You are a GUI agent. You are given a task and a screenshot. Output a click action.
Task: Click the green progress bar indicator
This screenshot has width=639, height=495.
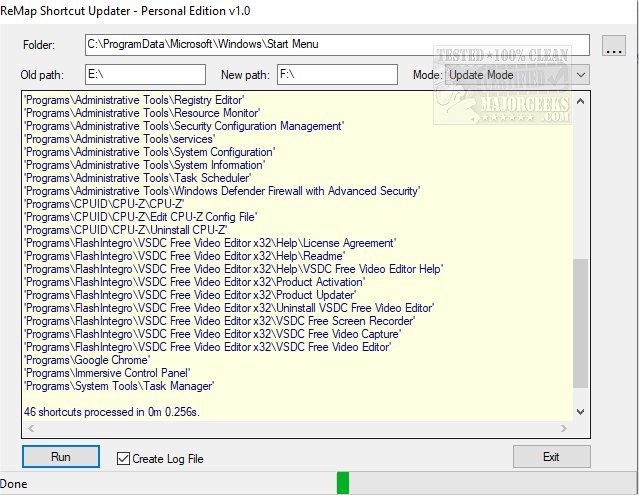coord(343,483)
